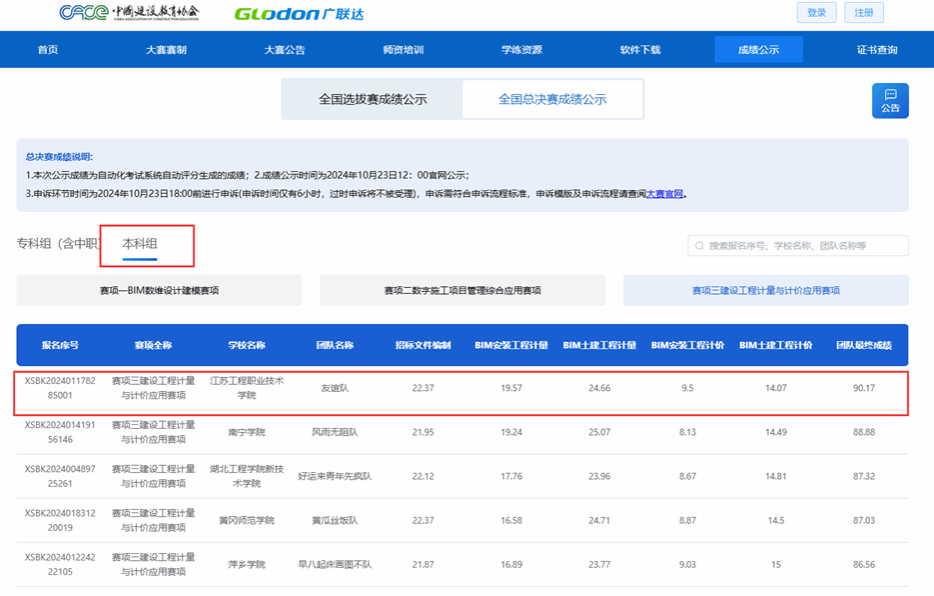Screen dimensions: 934x596
Task: Click the CACE 中国建设教育协会 logo
Action: pos(129,13)
